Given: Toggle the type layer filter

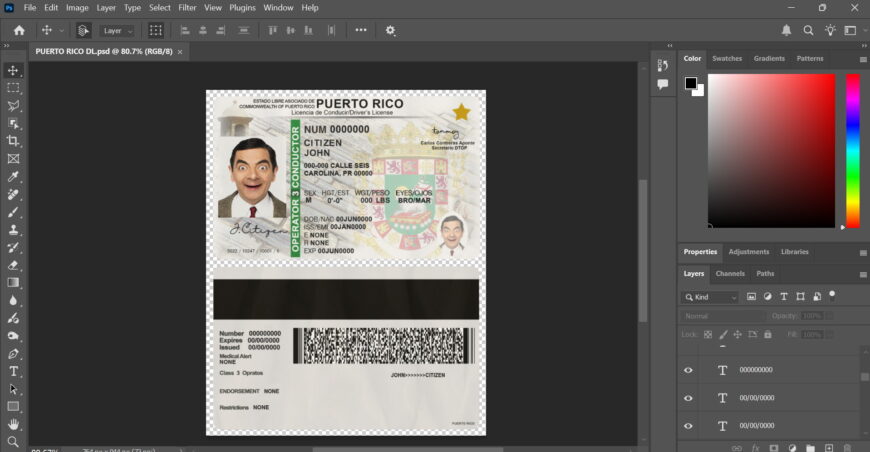Looking at the screenshot, I should click(x=784, y=297).
